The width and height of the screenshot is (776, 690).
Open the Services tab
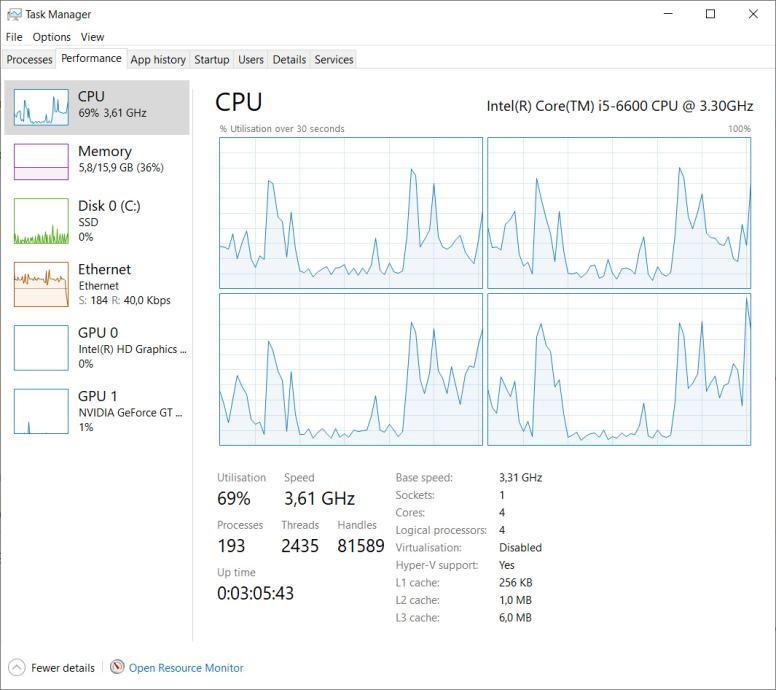pyautogui.click(x=334, y=60)
